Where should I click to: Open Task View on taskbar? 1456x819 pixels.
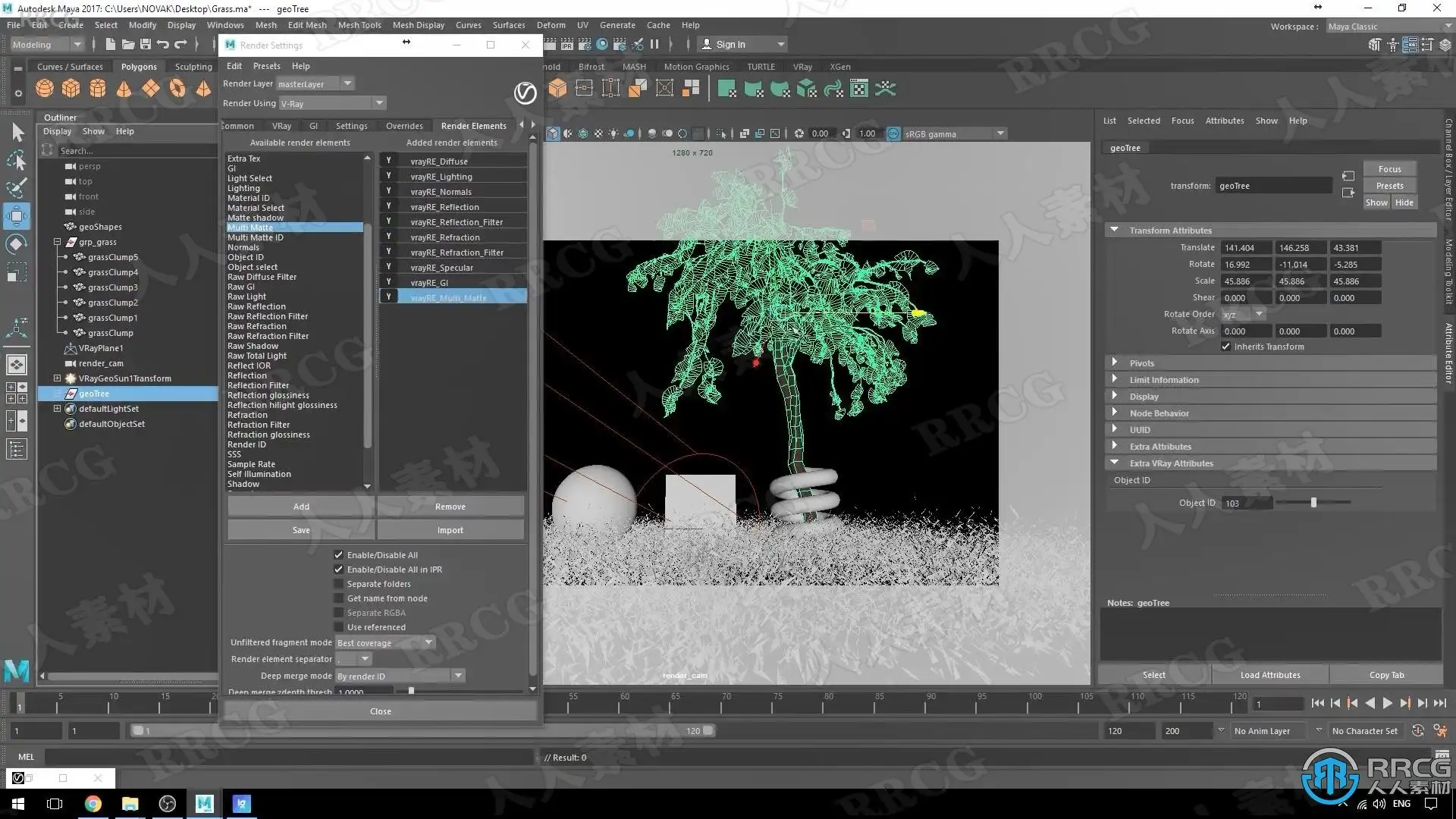point(55,804)
